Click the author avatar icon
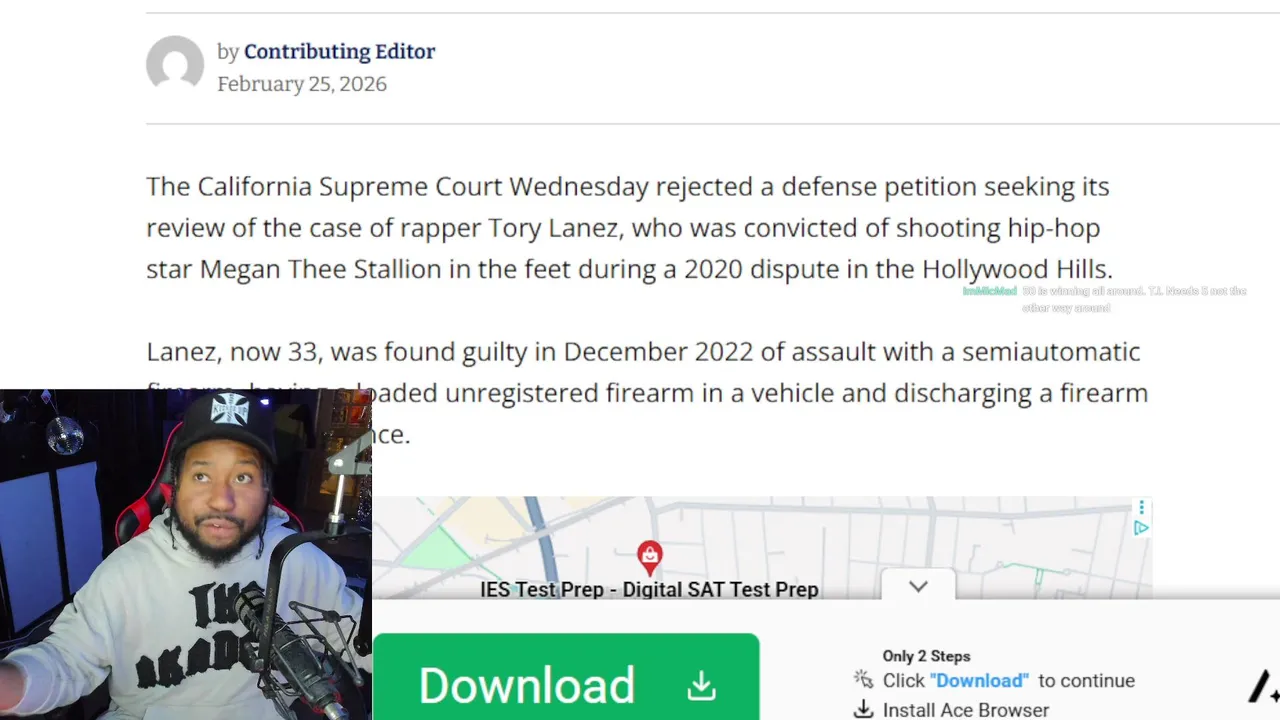Image resolution: width=1280 pixels, height=720 pixels. [x=175, y=65]
